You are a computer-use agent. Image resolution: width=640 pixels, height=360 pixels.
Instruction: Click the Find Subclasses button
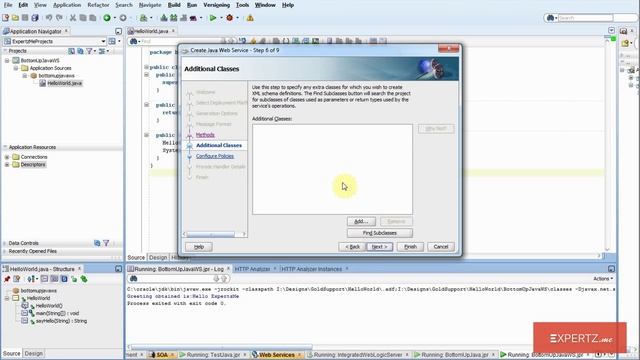pos(380,233)
